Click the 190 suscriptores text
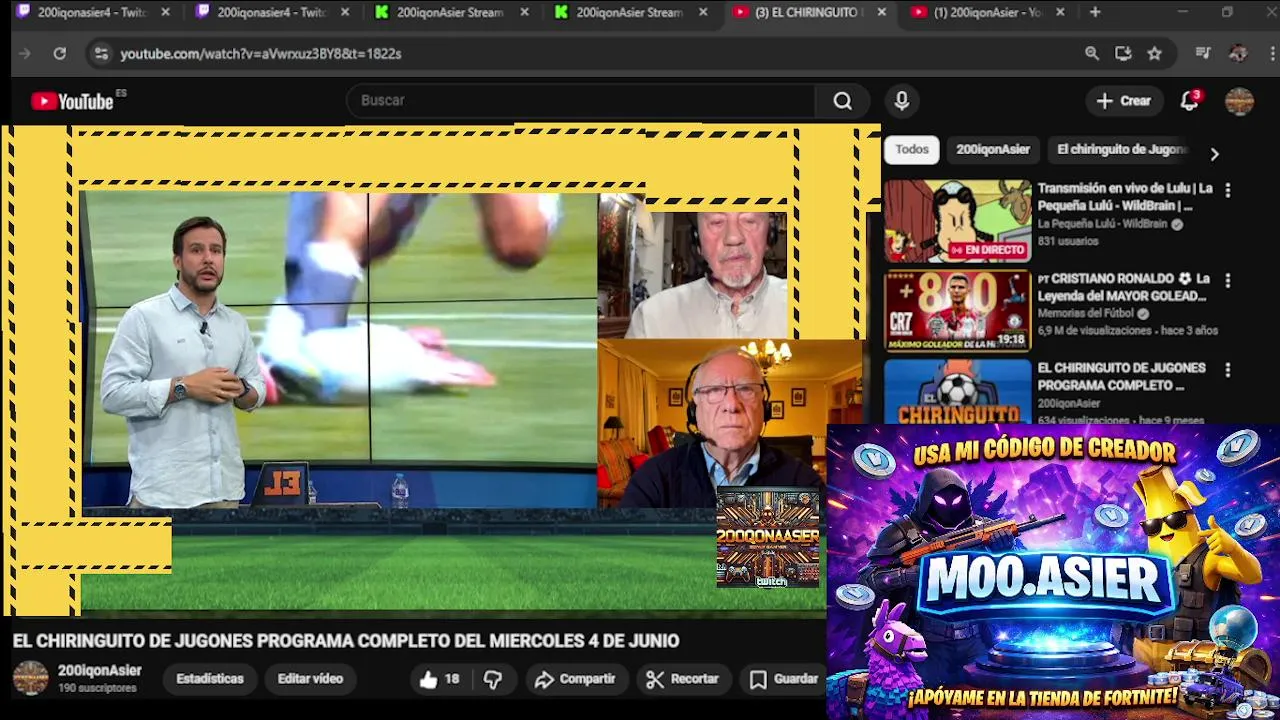Viewport: 1280px width, 720px height. (x=97, y=689)
